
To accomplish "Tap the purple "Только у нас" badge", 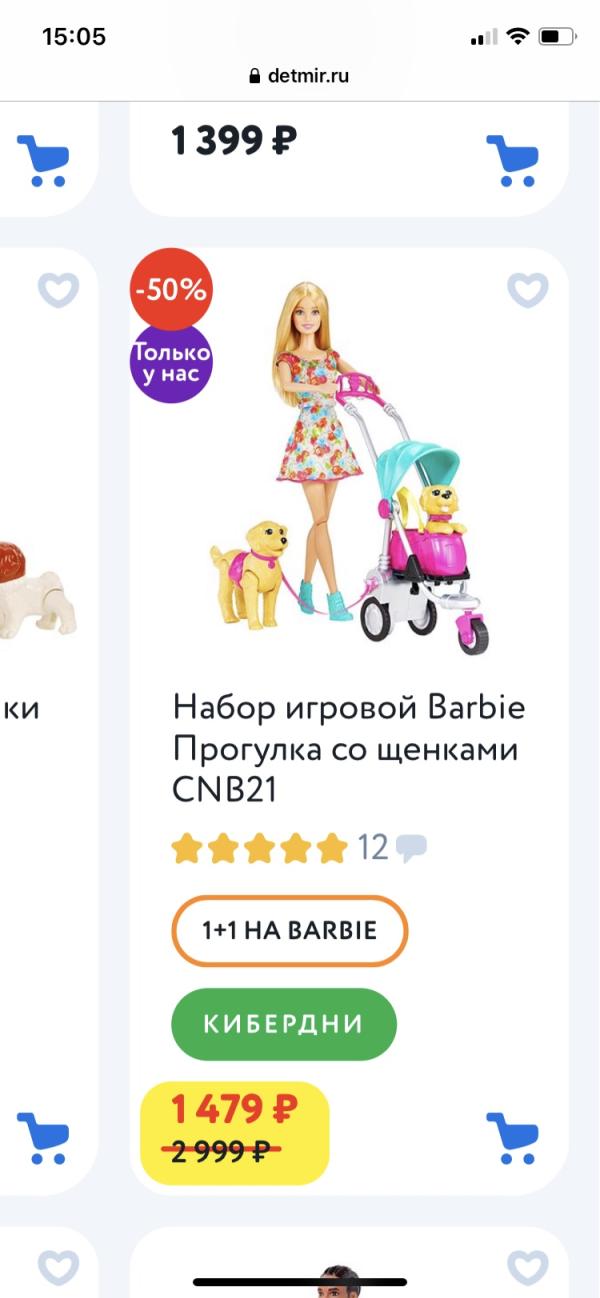I will point(171,364).
